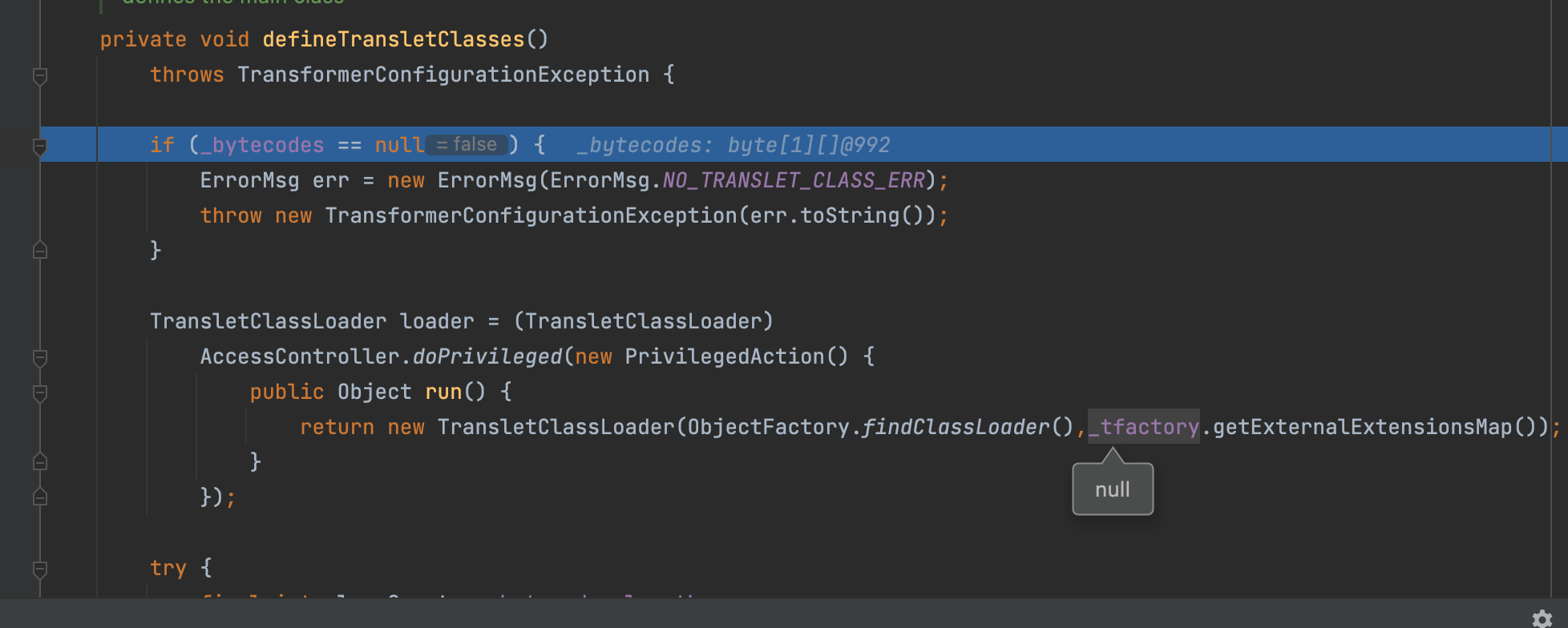Click the getExternalExtensionsMap method call
The image size is (1568, 628).
1363,427
